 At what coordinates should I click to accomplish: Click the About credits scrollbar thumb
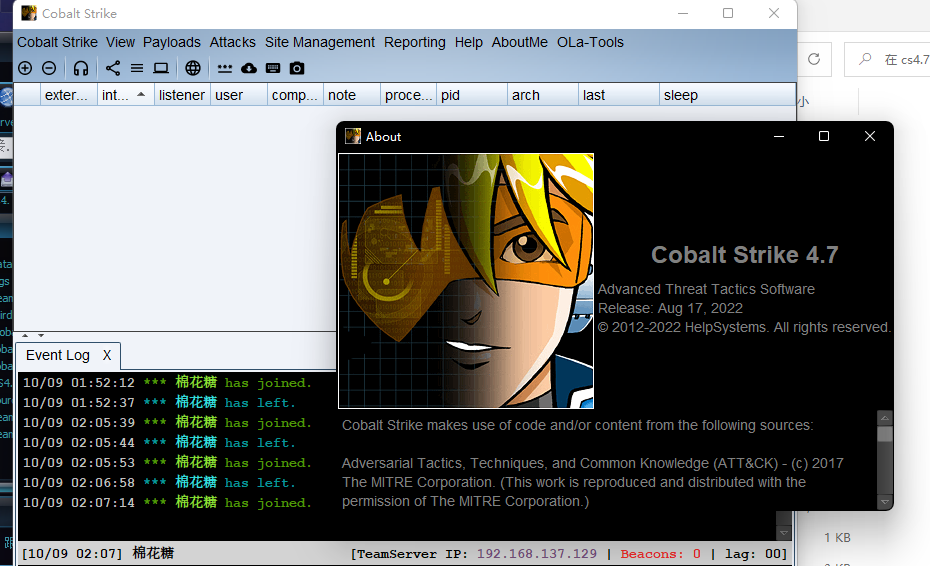coord(884,433)
